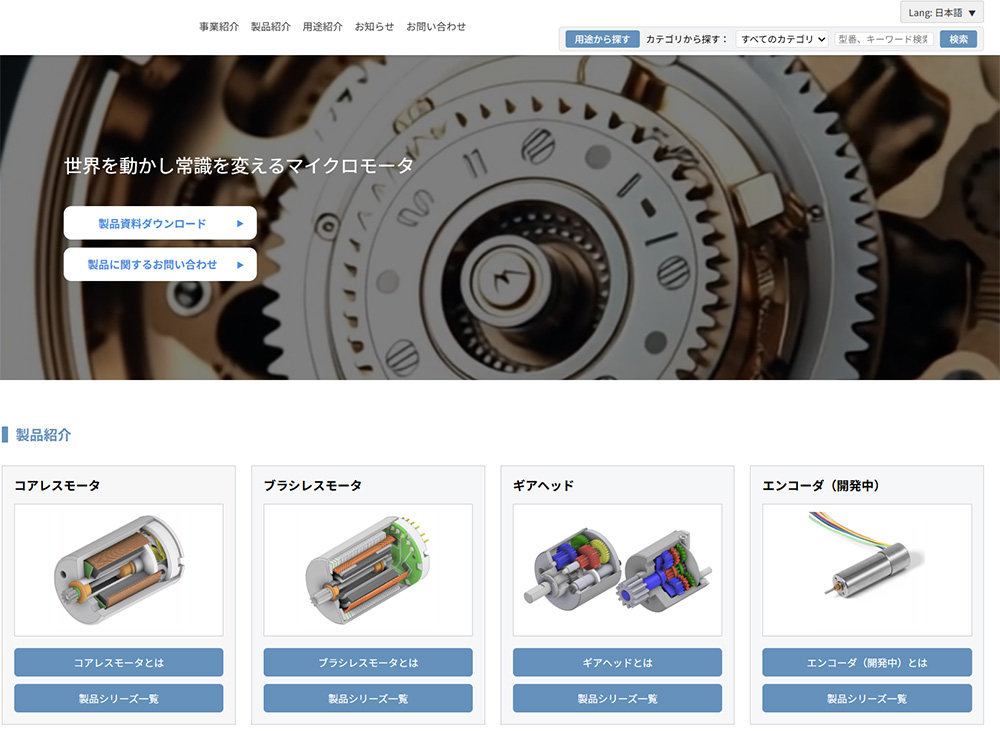The image size is (1000, 731).
Task: Open お問い合わせ in the top navigation
Action: point(436,27)
